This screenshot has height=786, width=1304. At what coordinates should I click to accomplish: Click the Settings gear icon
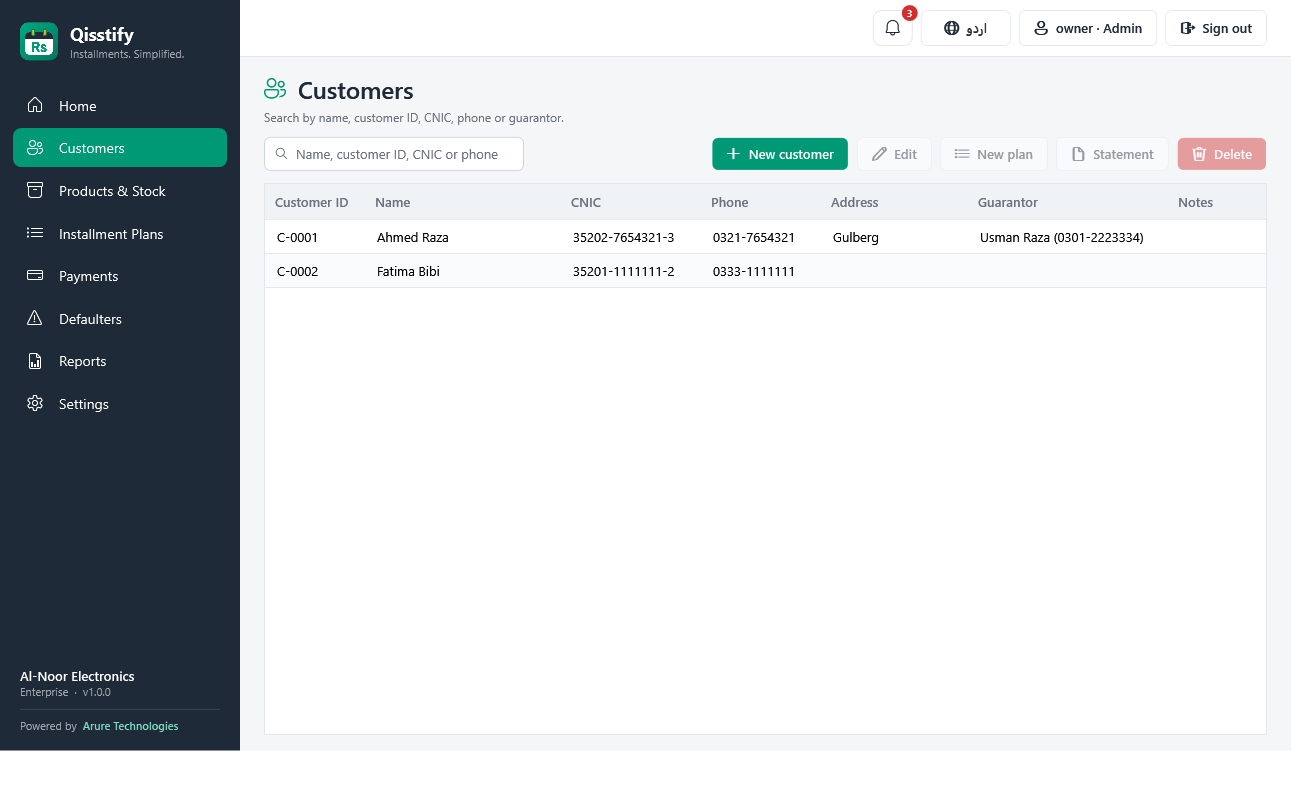35,403
